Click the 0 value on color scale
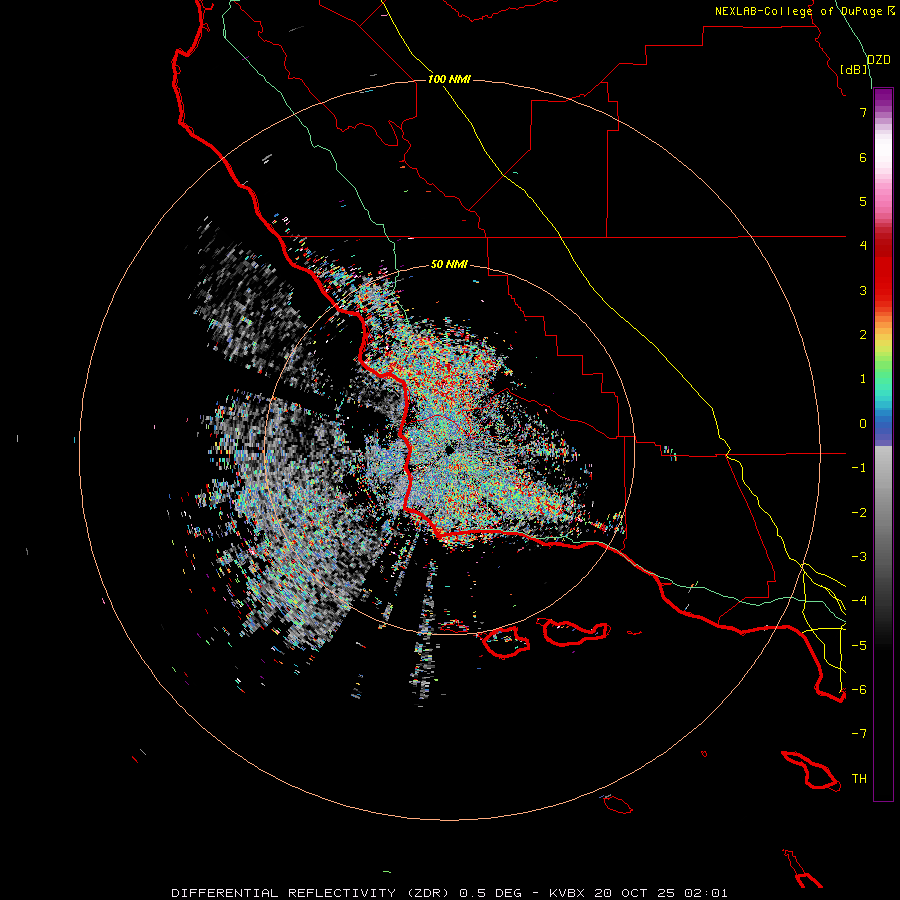900x900 pixels. pyautogui.click(x=863, y=424)
